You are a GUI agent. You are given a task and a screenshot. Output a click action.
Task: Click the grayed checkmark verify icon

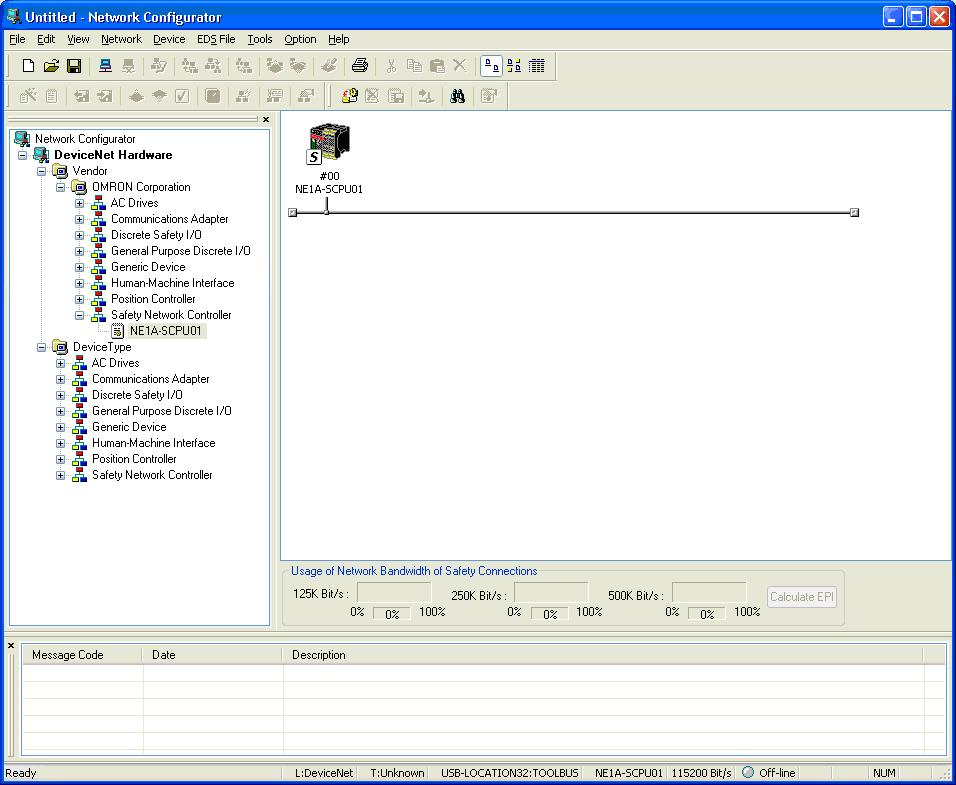182,96
